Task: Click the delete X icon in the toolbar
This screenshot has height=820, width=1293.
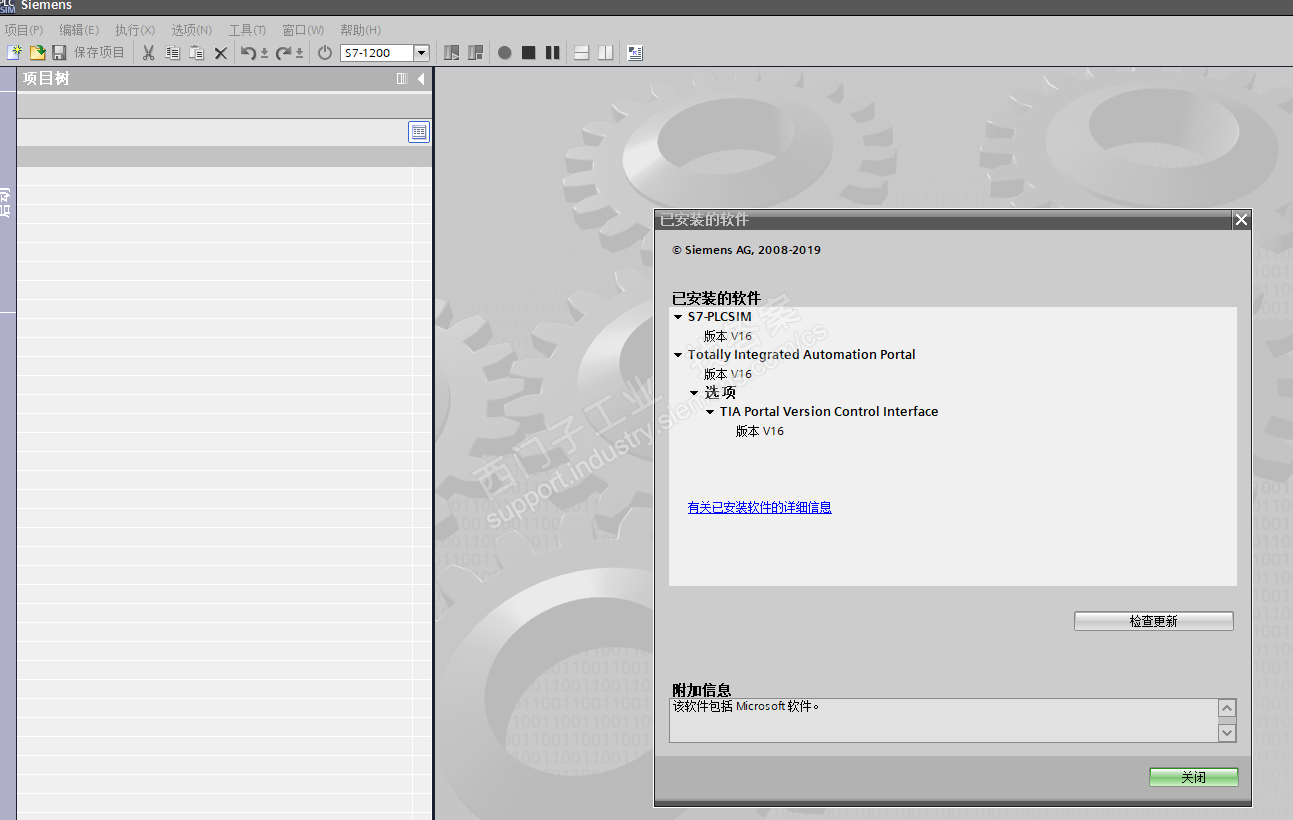Action: [x=221, y=53]
